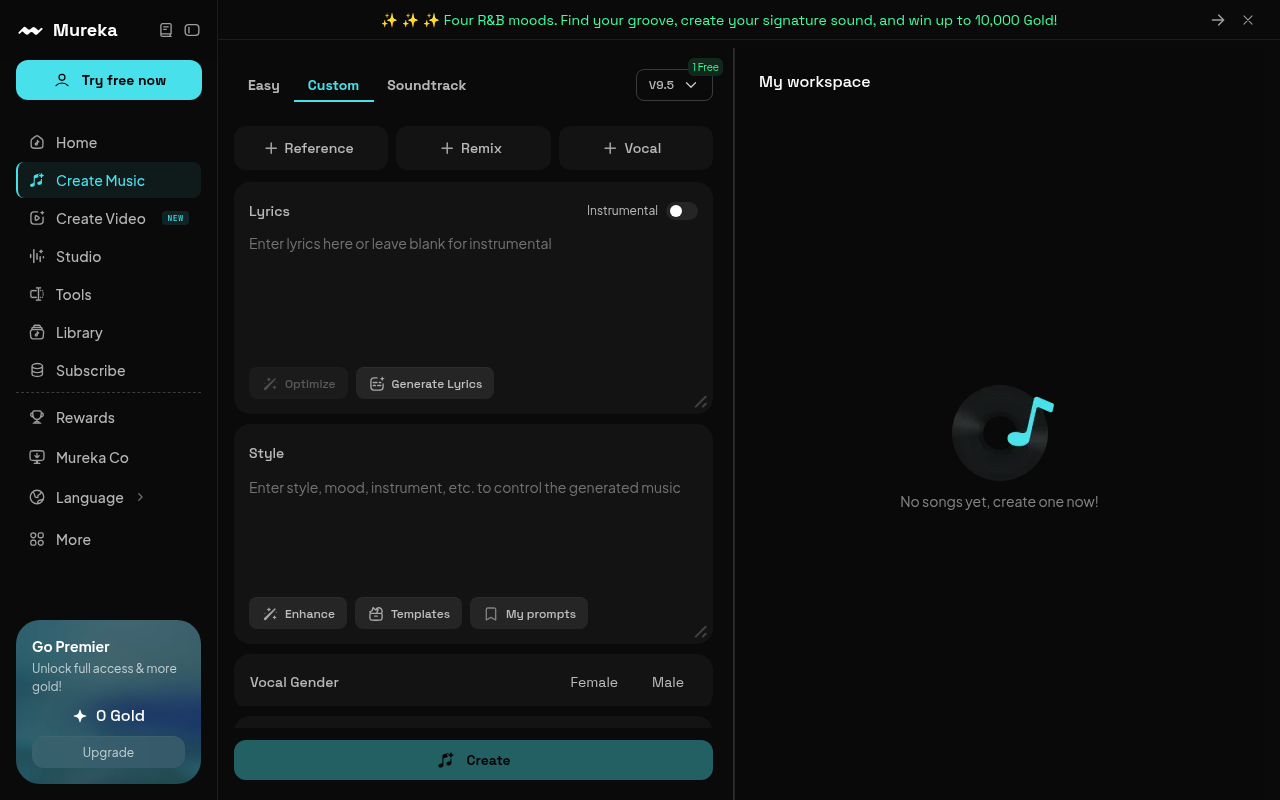This screenshot has height=800, width=1280.
Task: Open the docs book icon beside Mureka logo
Action: pyautogui.click(x=166, y=30)
